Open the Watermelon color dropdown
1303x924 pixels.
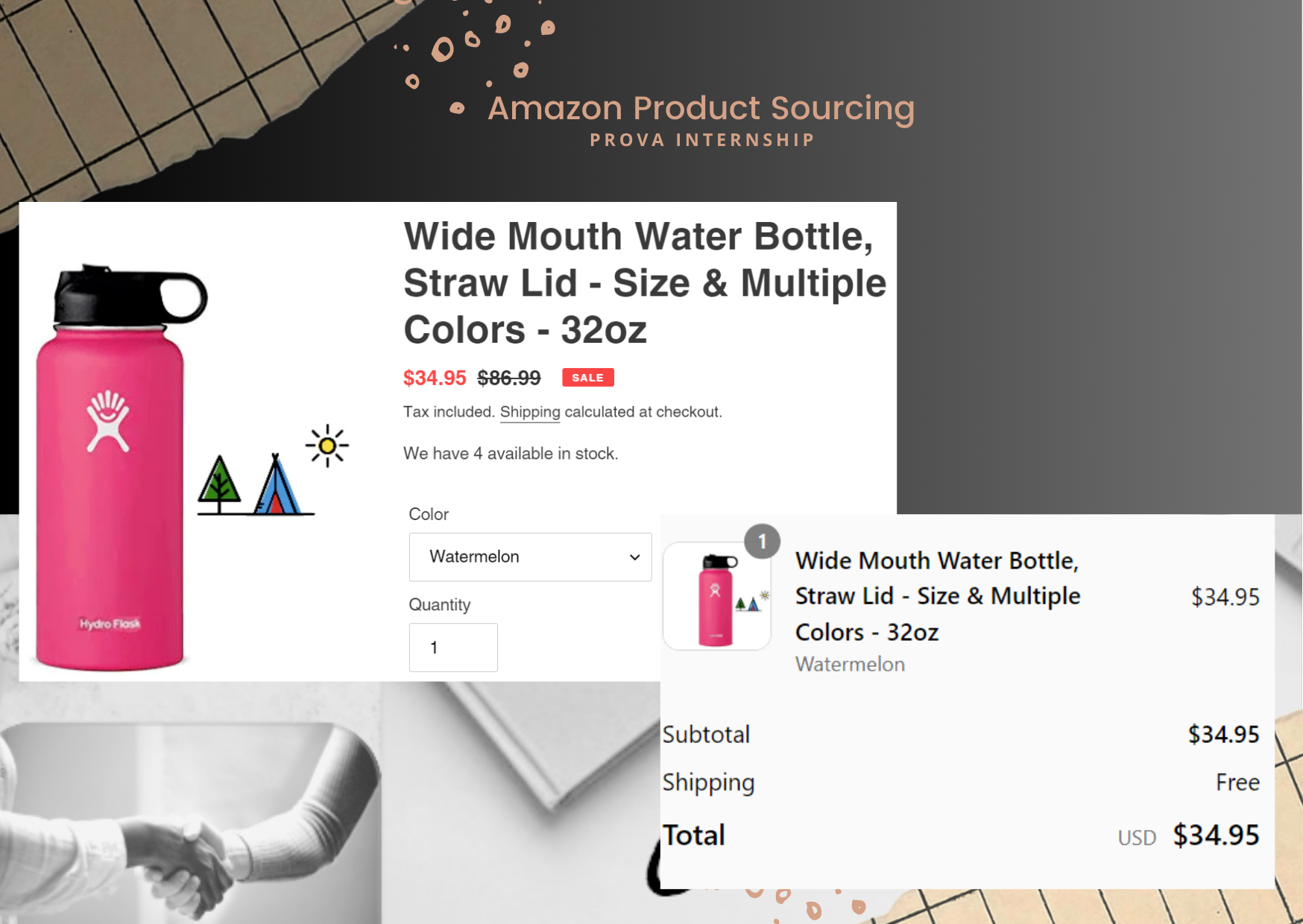530,557
